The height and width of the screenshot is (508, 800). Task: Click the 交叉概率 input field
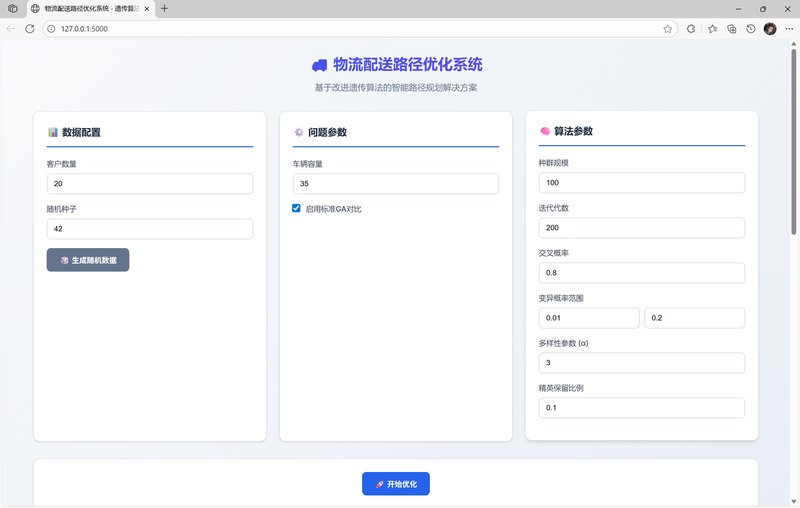(x=642, y=273)
